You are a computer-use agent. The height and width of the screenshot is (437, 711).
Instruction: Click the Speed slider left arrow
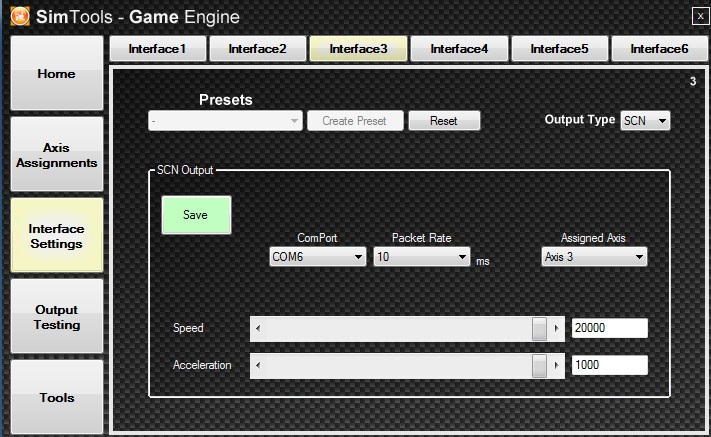(x=258, y=329)
